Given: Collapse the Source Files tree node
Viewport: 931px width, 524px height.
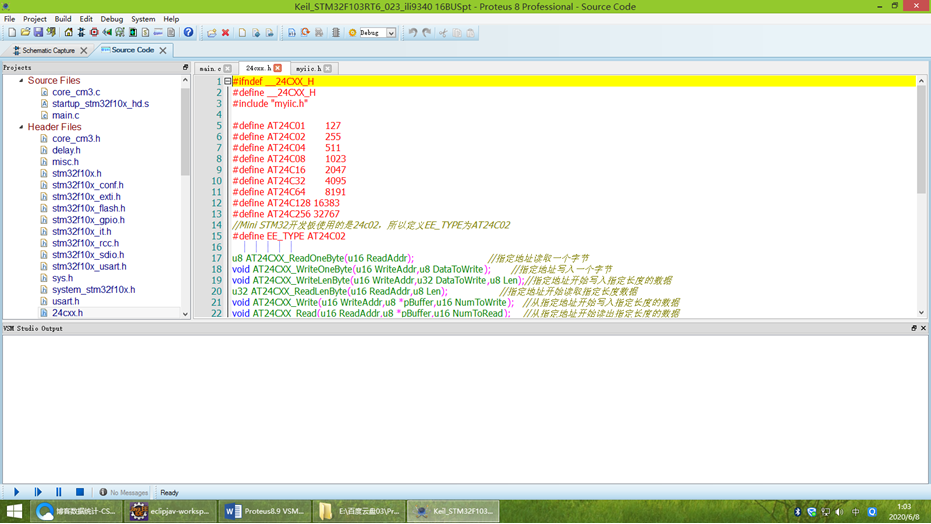Looking at the screenshot, I should [x=21, y=80].
